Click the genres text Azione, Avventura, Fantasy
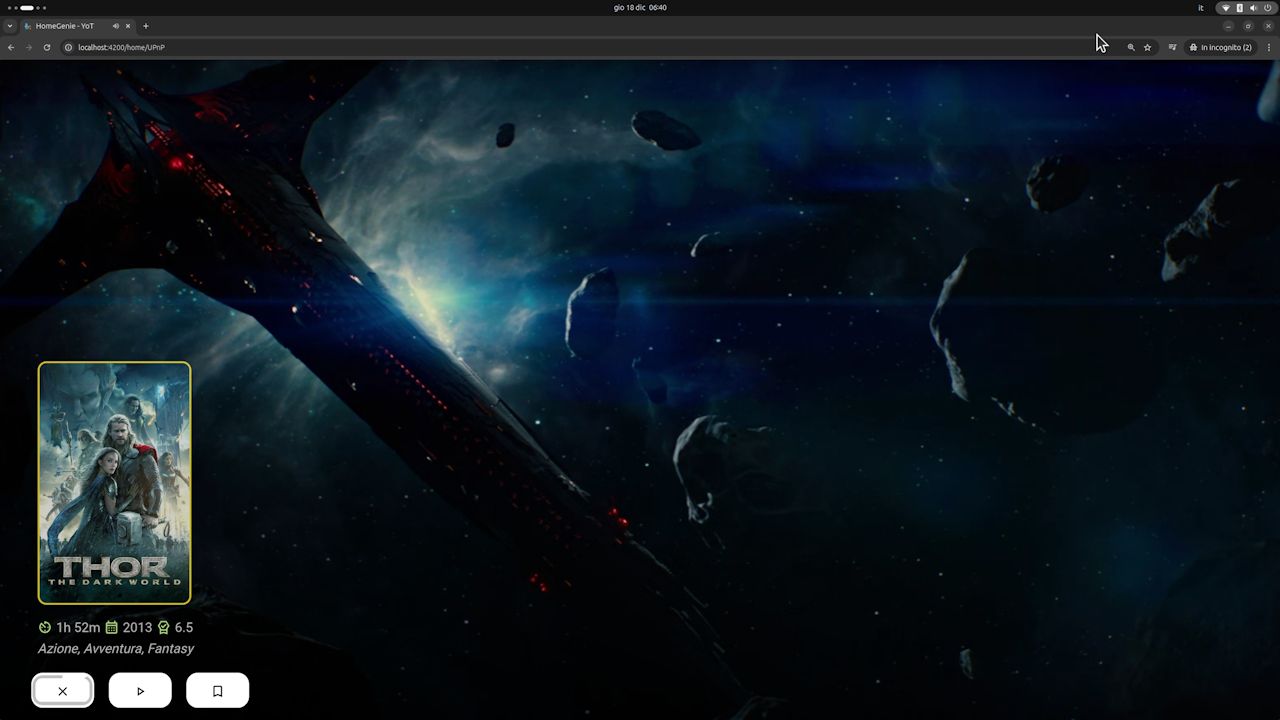Viewport: 1280px width, 720px height. tap(116, 649)
